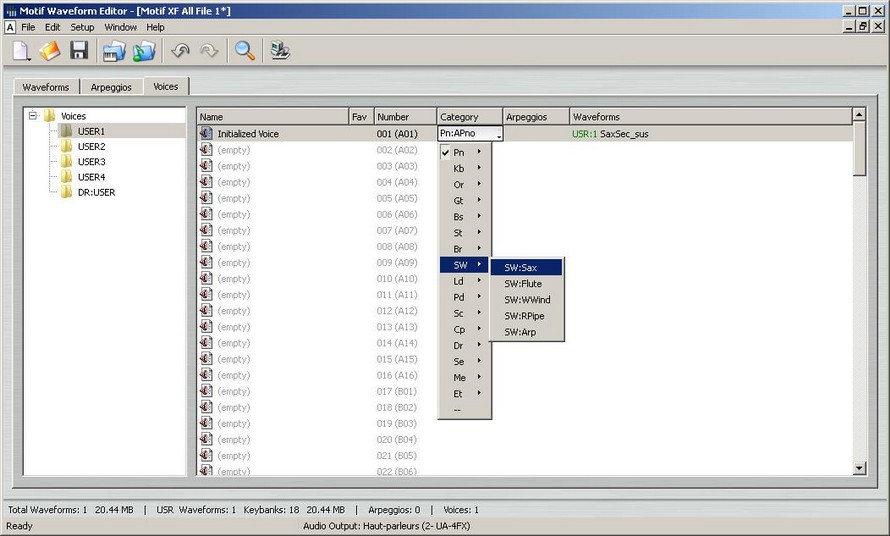890x536 pixels.
Task: Select the Initialized Voice row
Action: (x=248, y=134)
